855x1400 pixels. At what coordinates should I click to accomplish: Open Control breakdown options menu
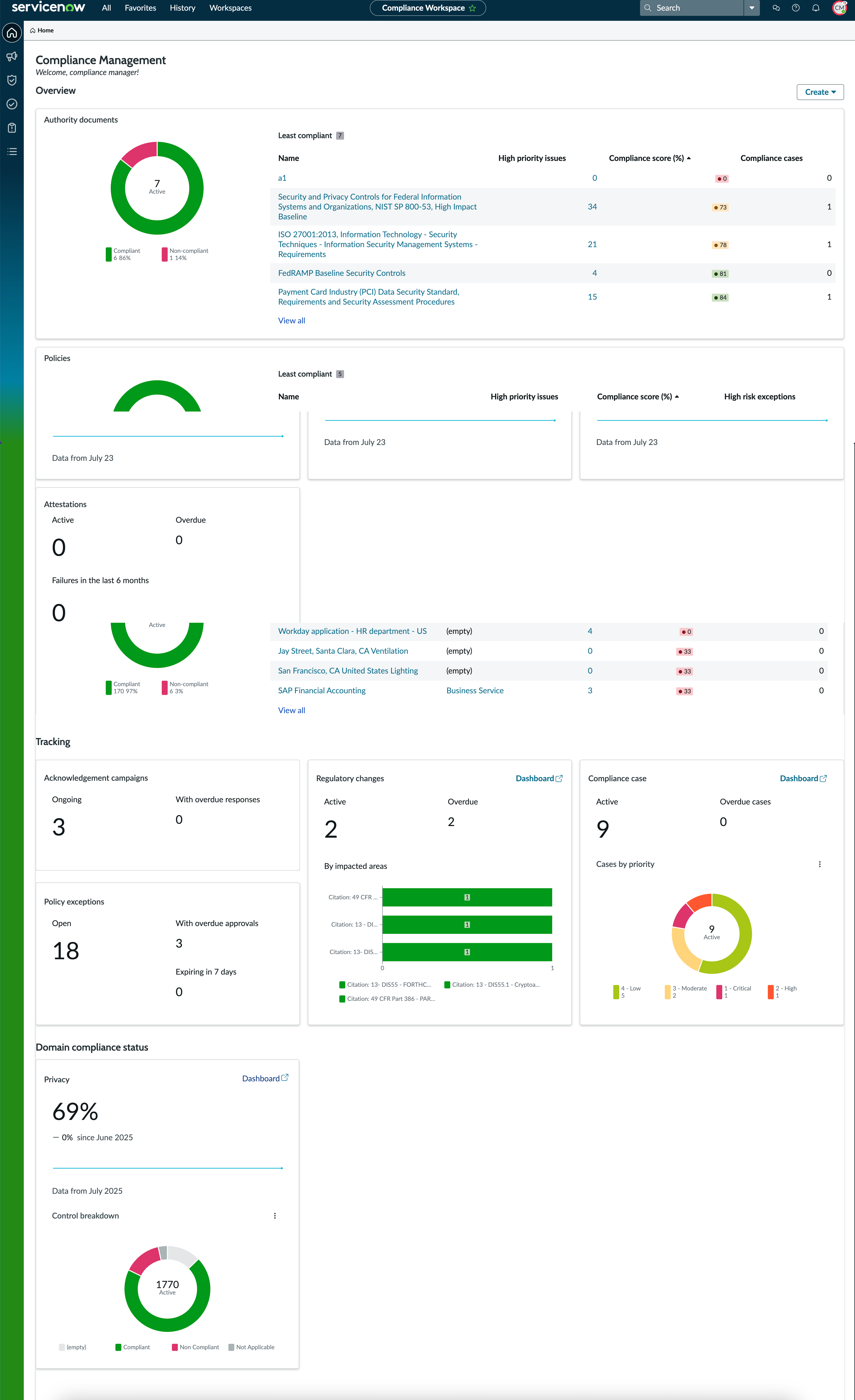[x=275, y=1216]
